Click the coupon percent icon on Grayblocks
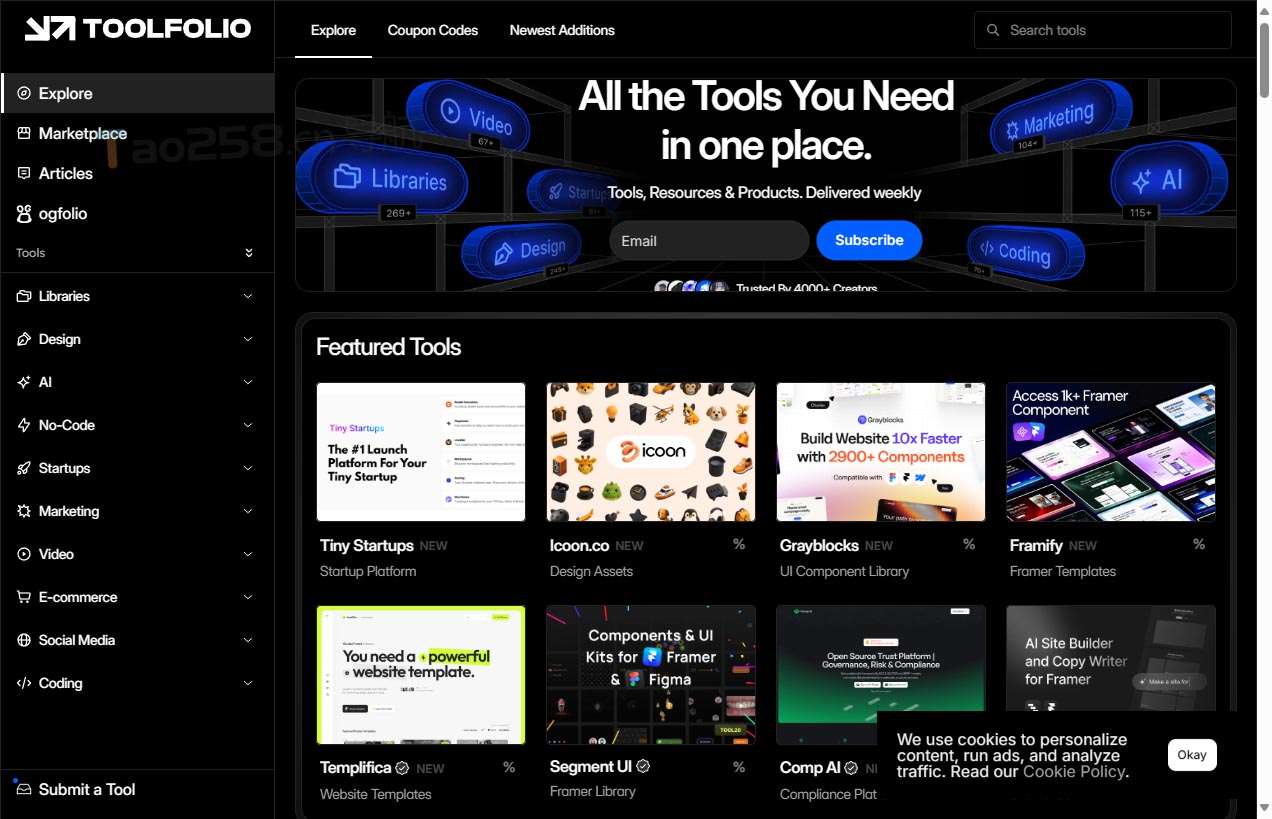This screenshot has width=1272, height=819. click(x=969, y=544)
